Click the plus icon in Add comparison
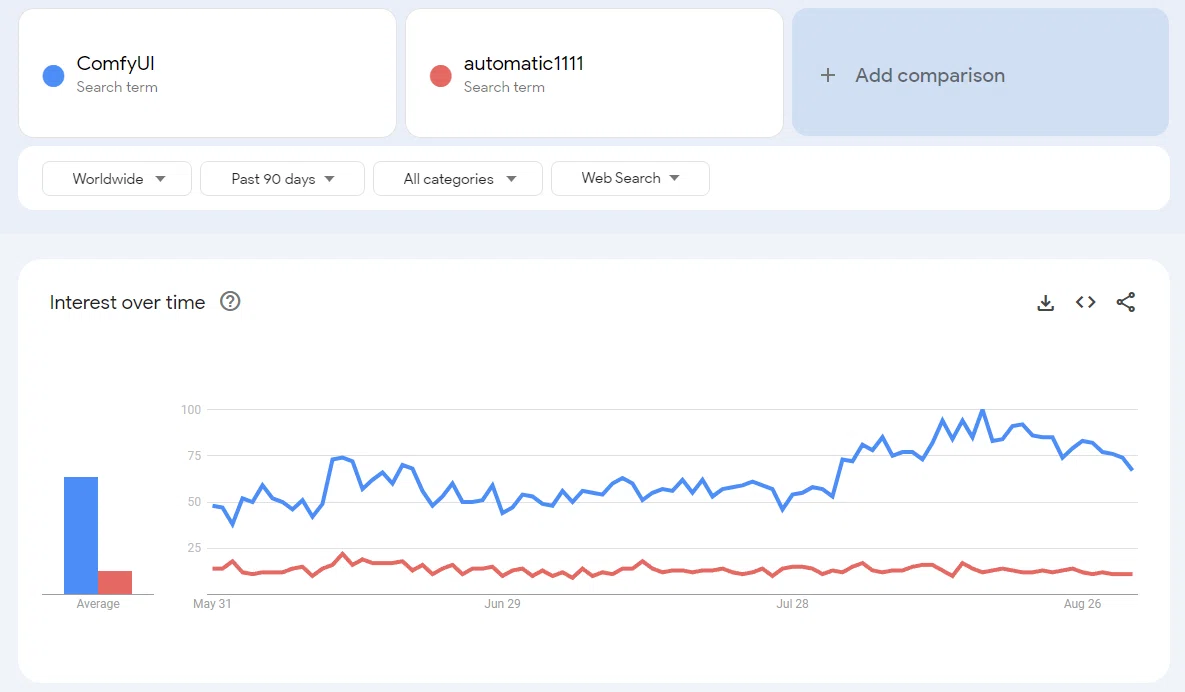Image resolution: width=1185 pixels, height=692 pixels. [828, 75]
